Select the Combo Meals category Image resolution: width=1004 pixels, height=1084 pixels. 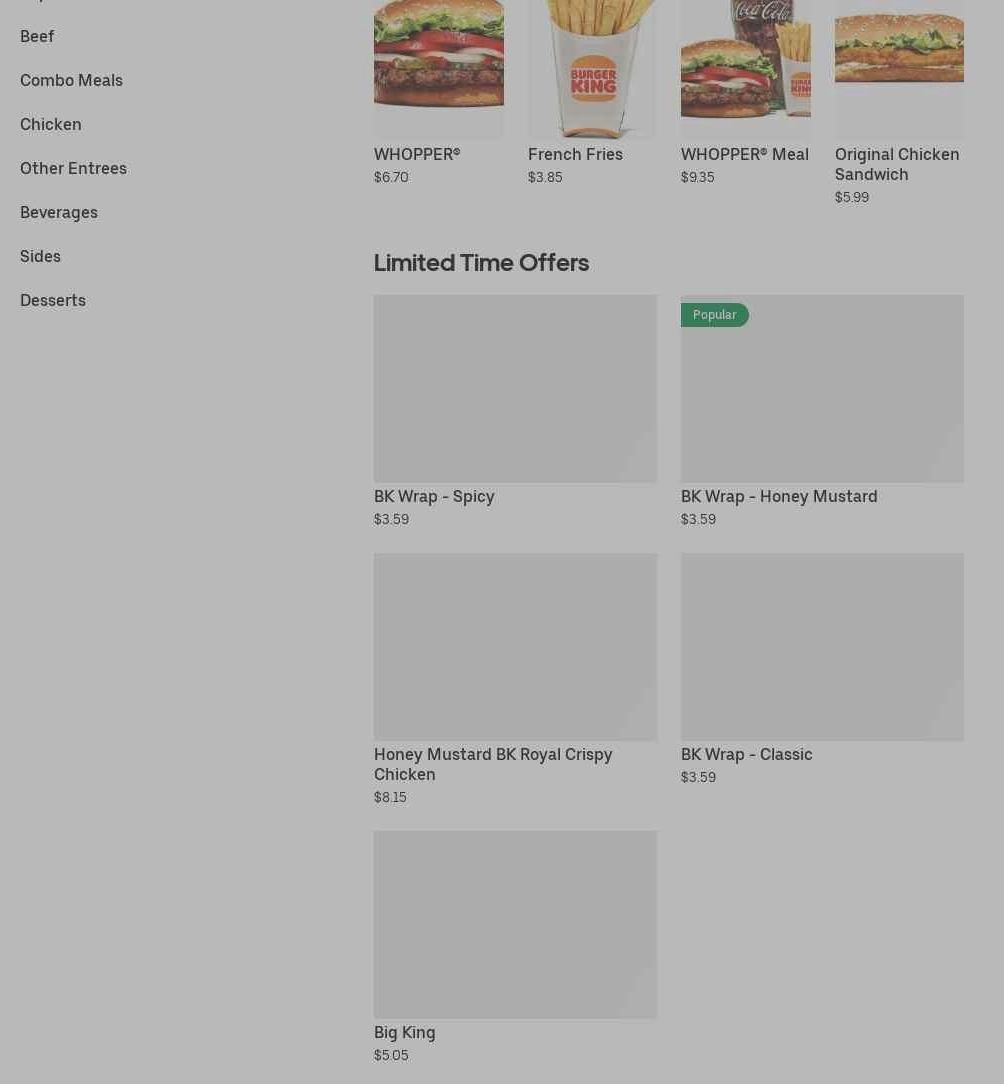(x=71, y=80)
